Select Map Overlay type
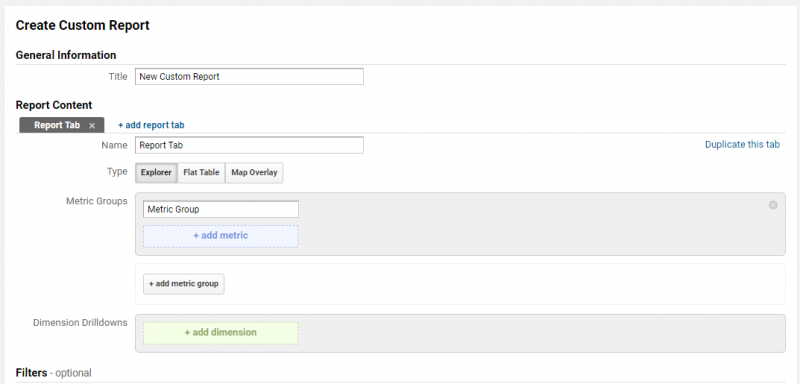The image size is (800, 384). pos(254,172)
